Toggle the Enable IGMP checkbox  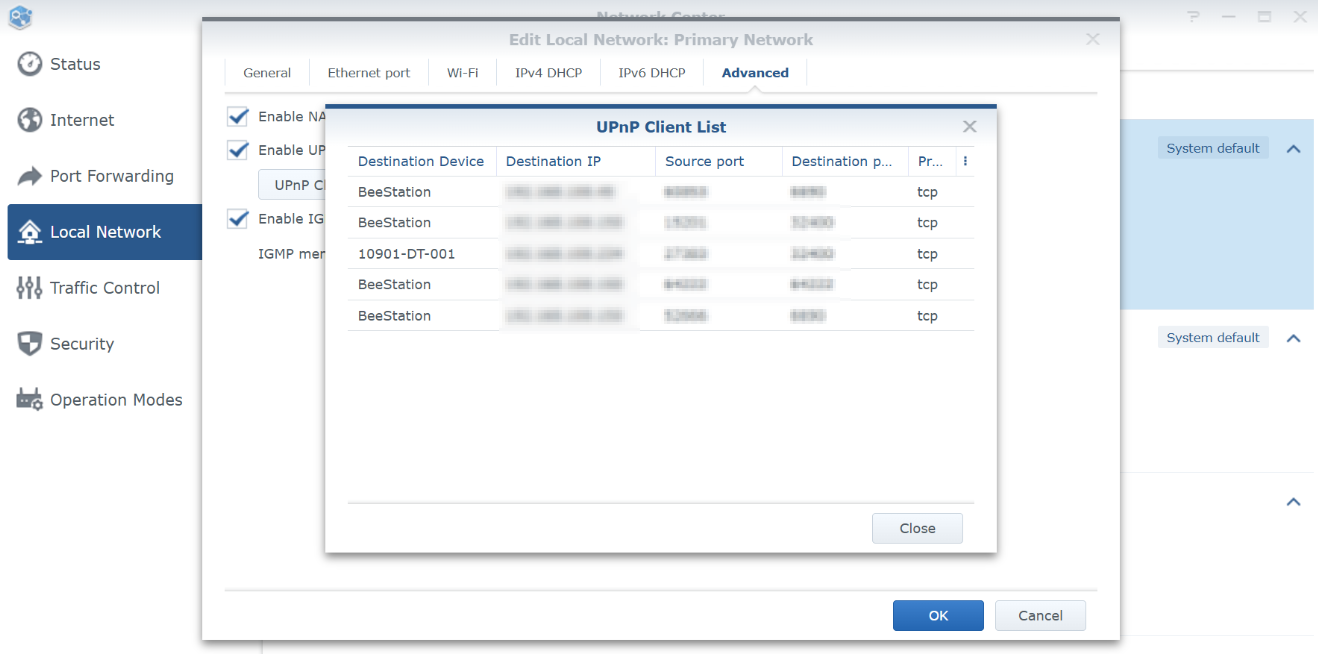[238, 219]
